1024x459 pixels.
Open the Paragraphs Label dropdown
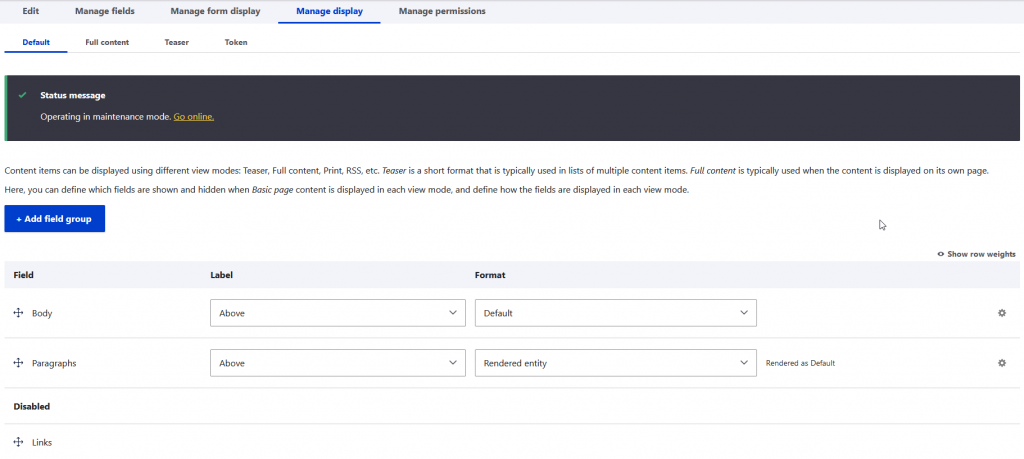337,363
